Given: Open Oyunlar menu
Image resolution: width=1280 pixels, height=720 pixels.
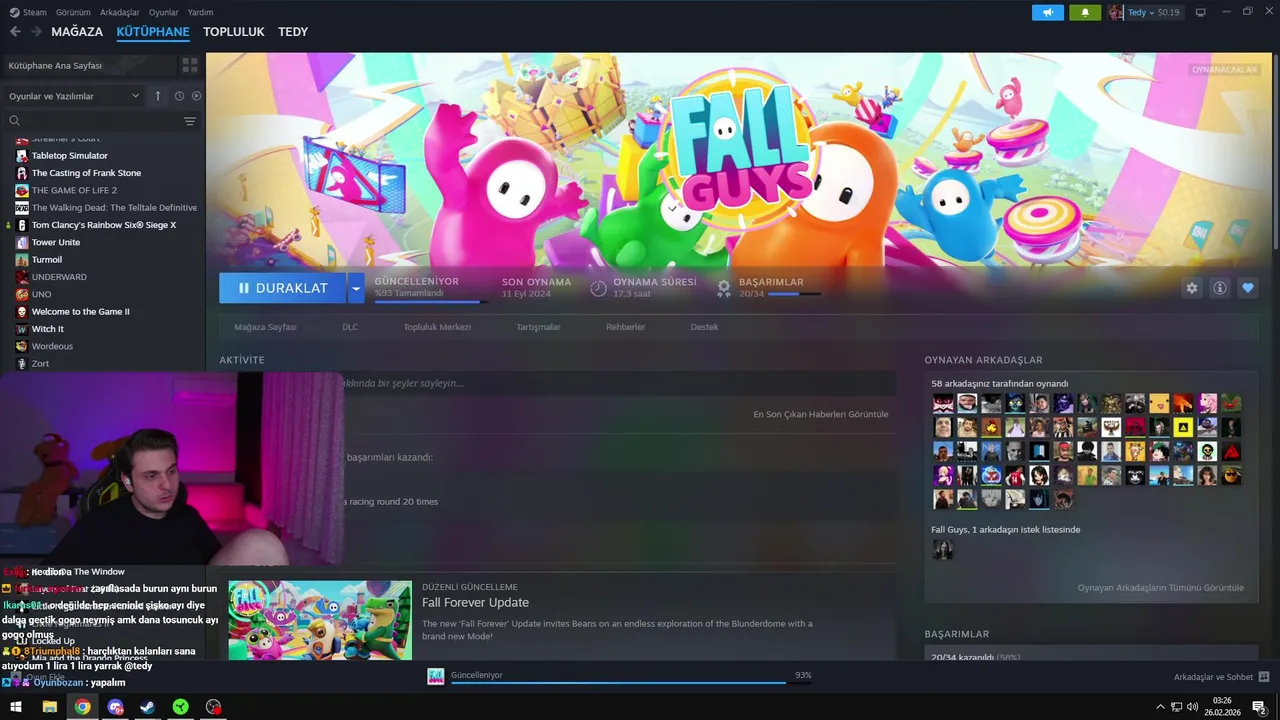Looking at the screenshot, I should pyautogui.click(x=163, y=12).
